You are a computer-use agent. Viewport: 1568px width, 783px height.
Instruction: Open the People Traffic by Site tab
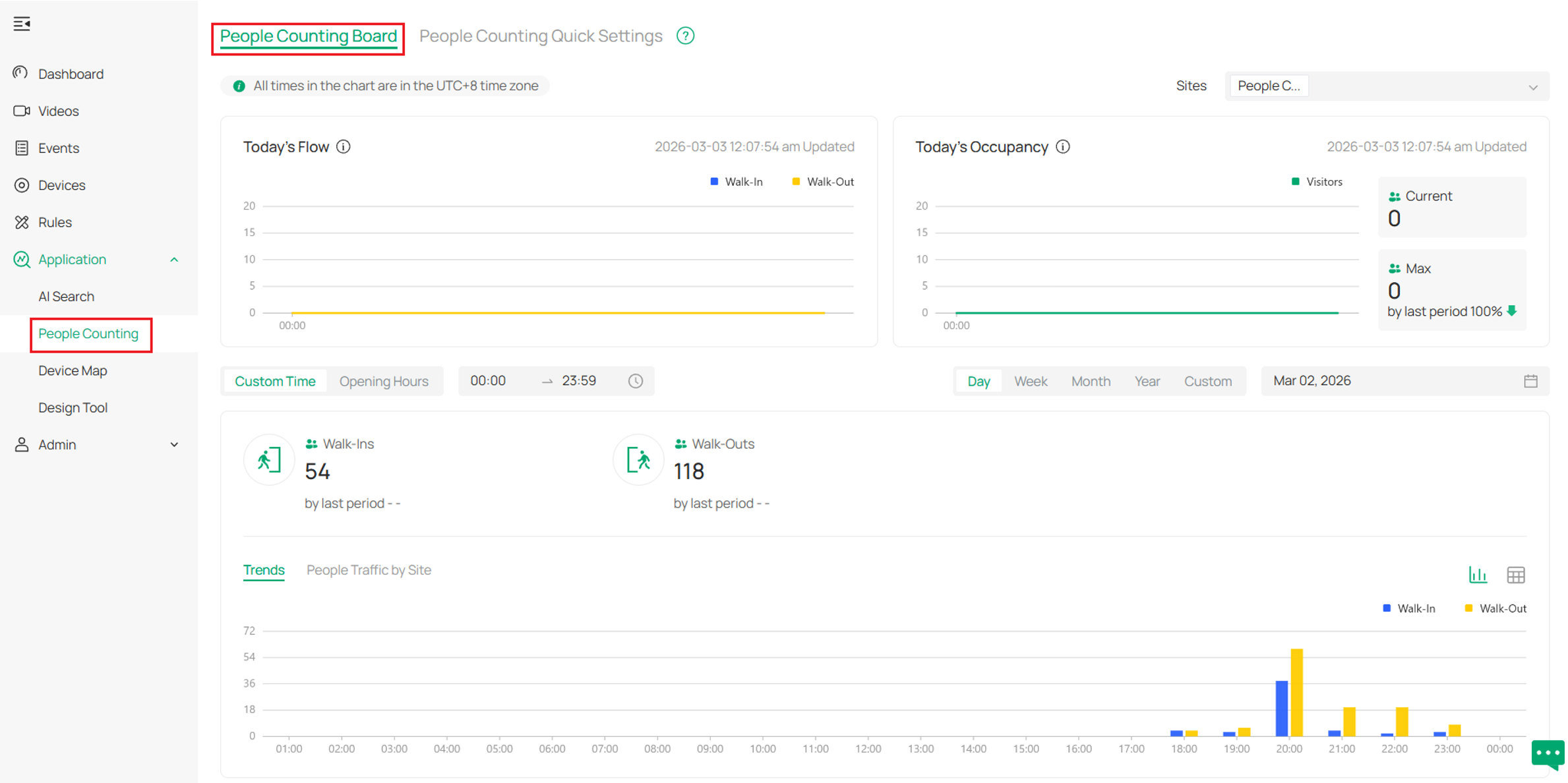click(369, 570)
